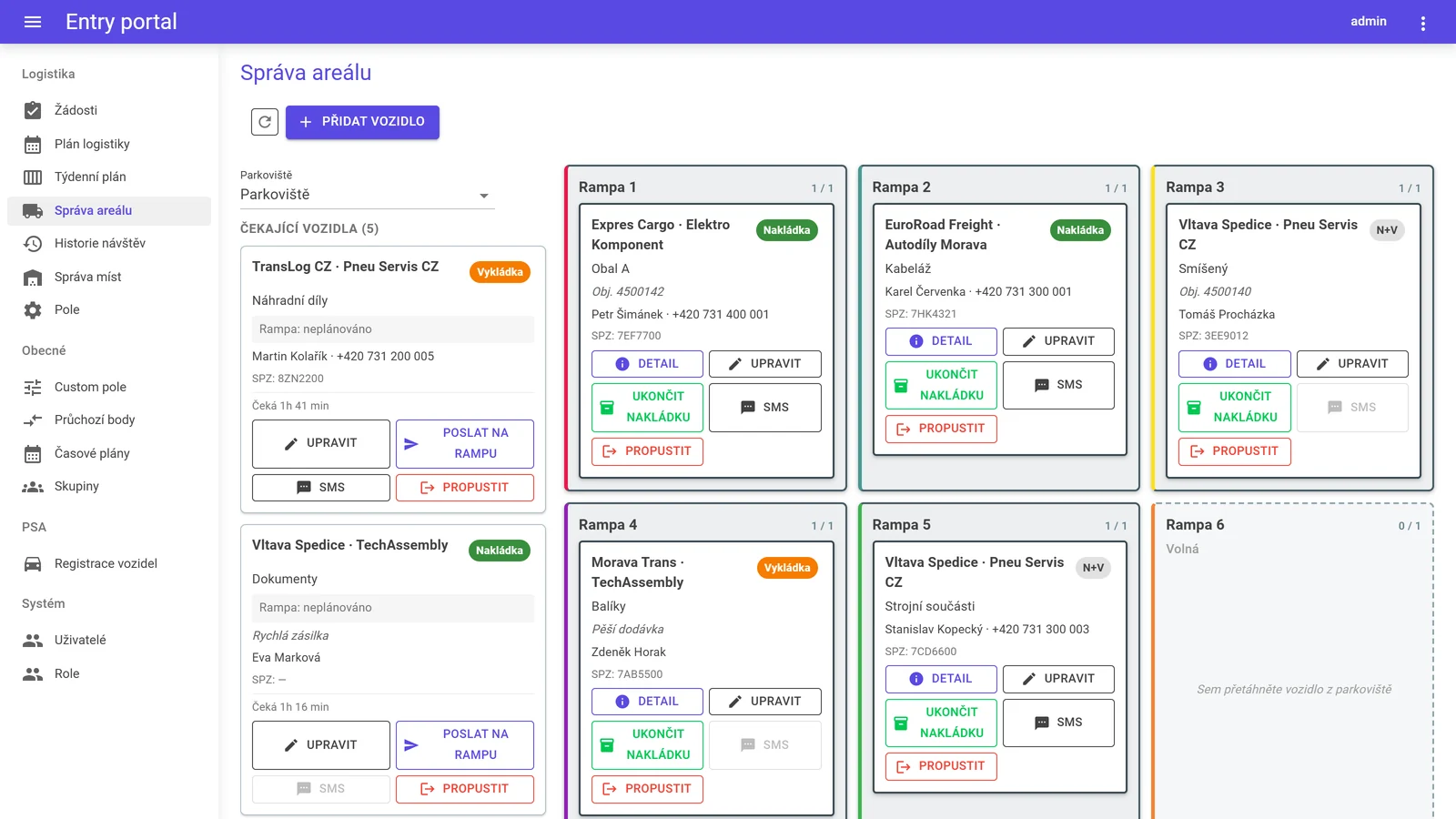Click the Časové plány calendar icon
Viewport: 1456px width, 819px height.
(33, 453)
